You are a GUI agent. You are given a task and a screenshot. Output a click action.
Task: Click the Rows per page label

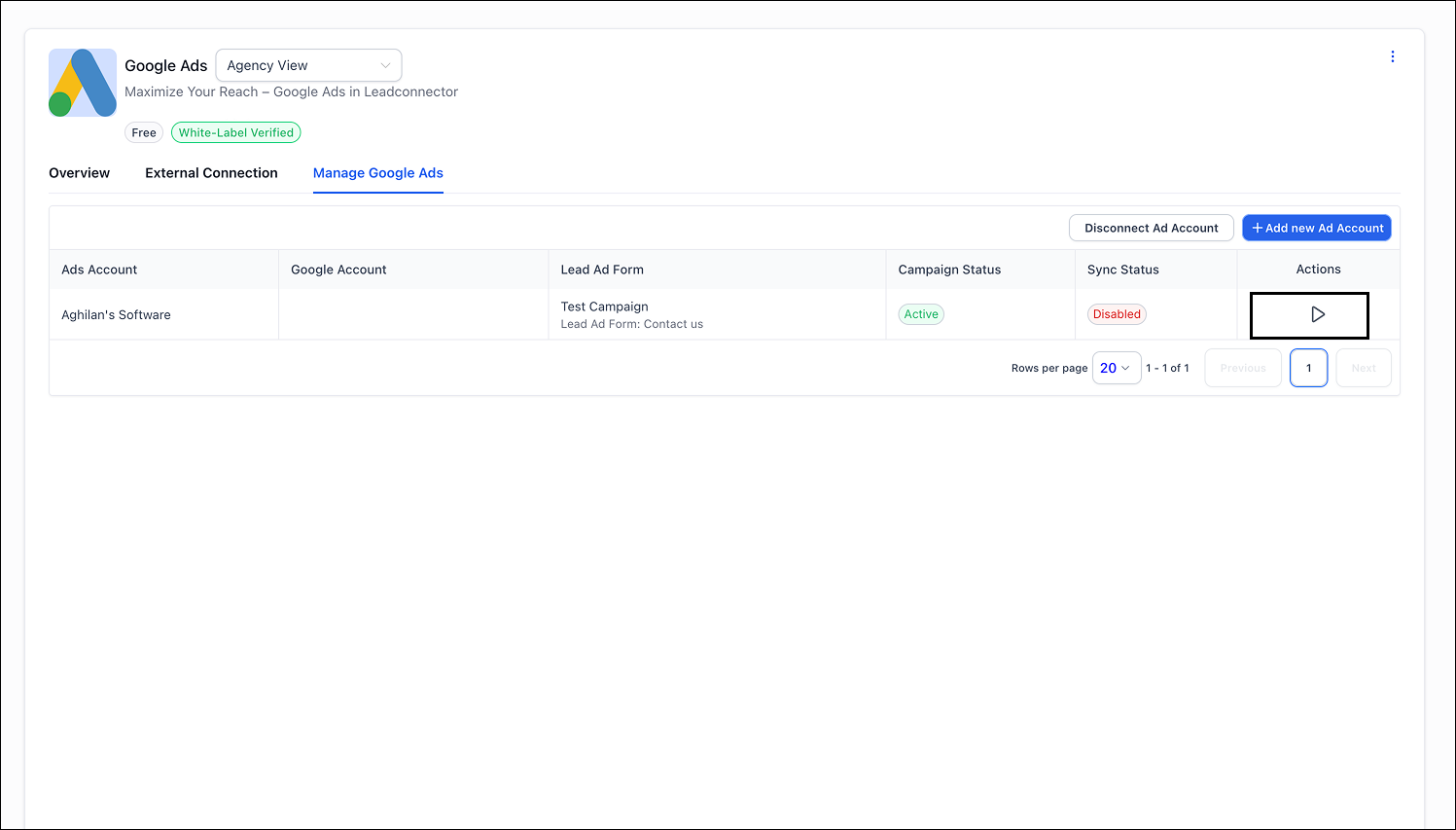[x=1049, y=368]
